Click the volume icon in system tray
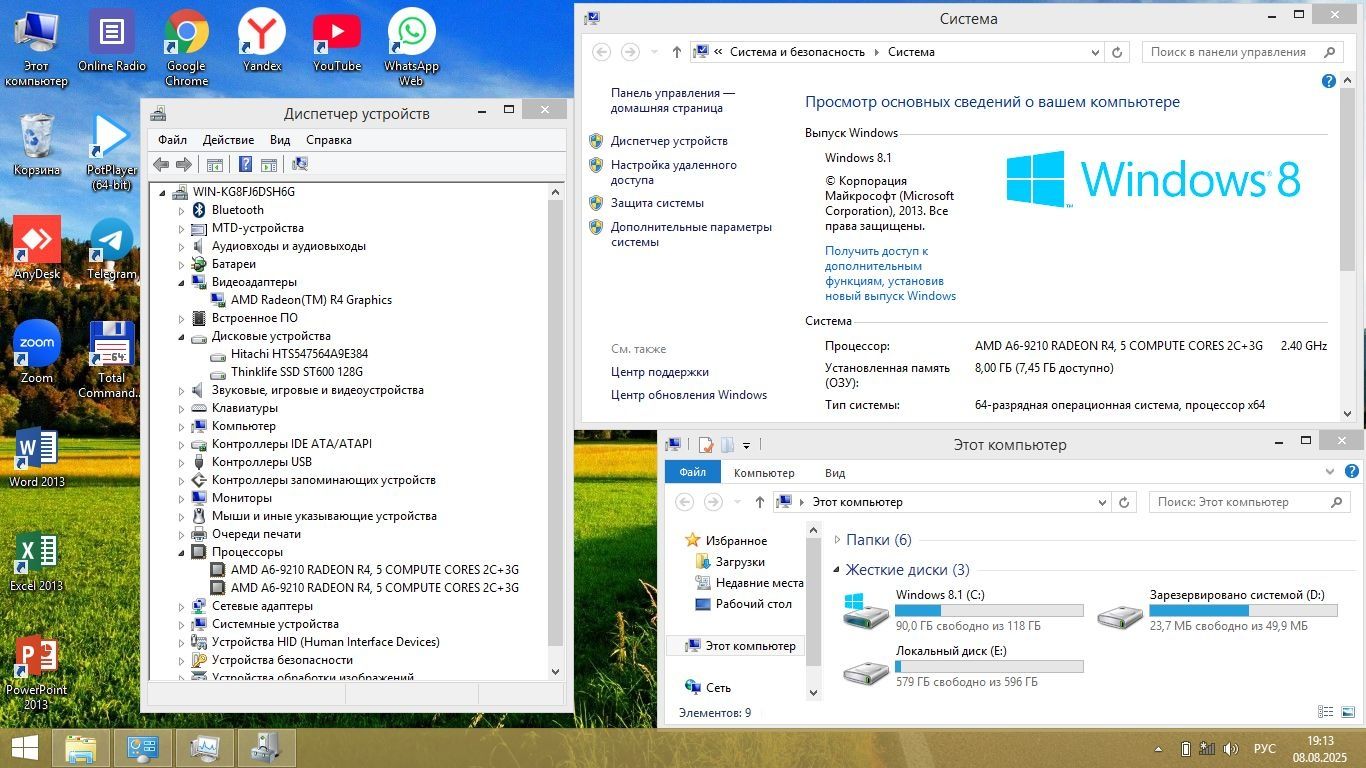Image resolution: width=1366 pixels, height=768 pixels. 1231,748
